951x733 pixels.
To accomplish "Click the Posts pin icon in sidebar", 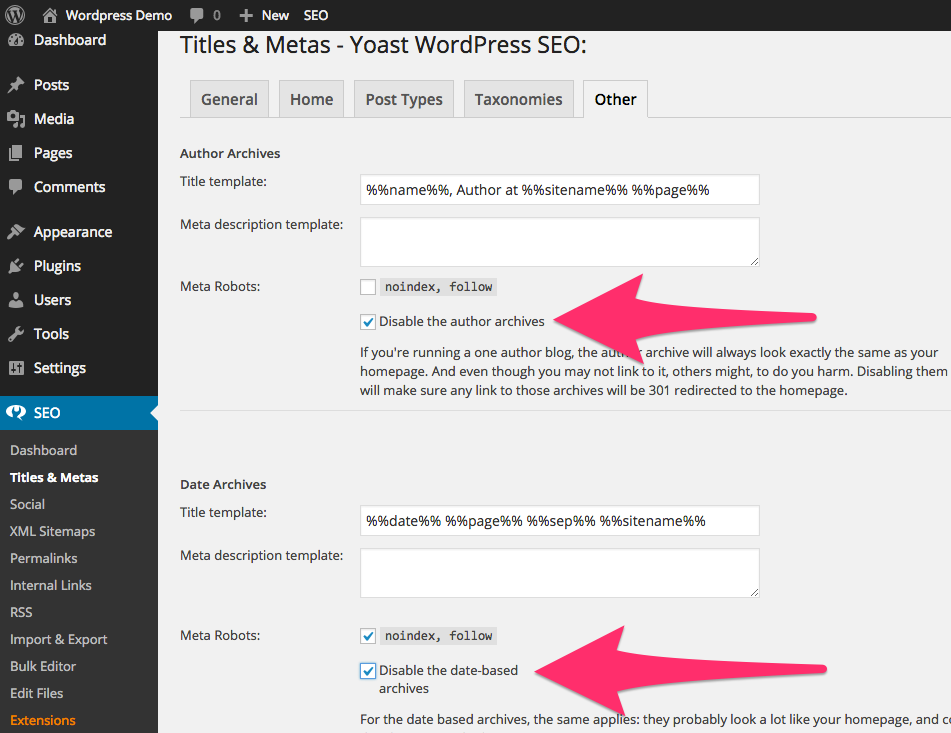I will click(16, 85).
